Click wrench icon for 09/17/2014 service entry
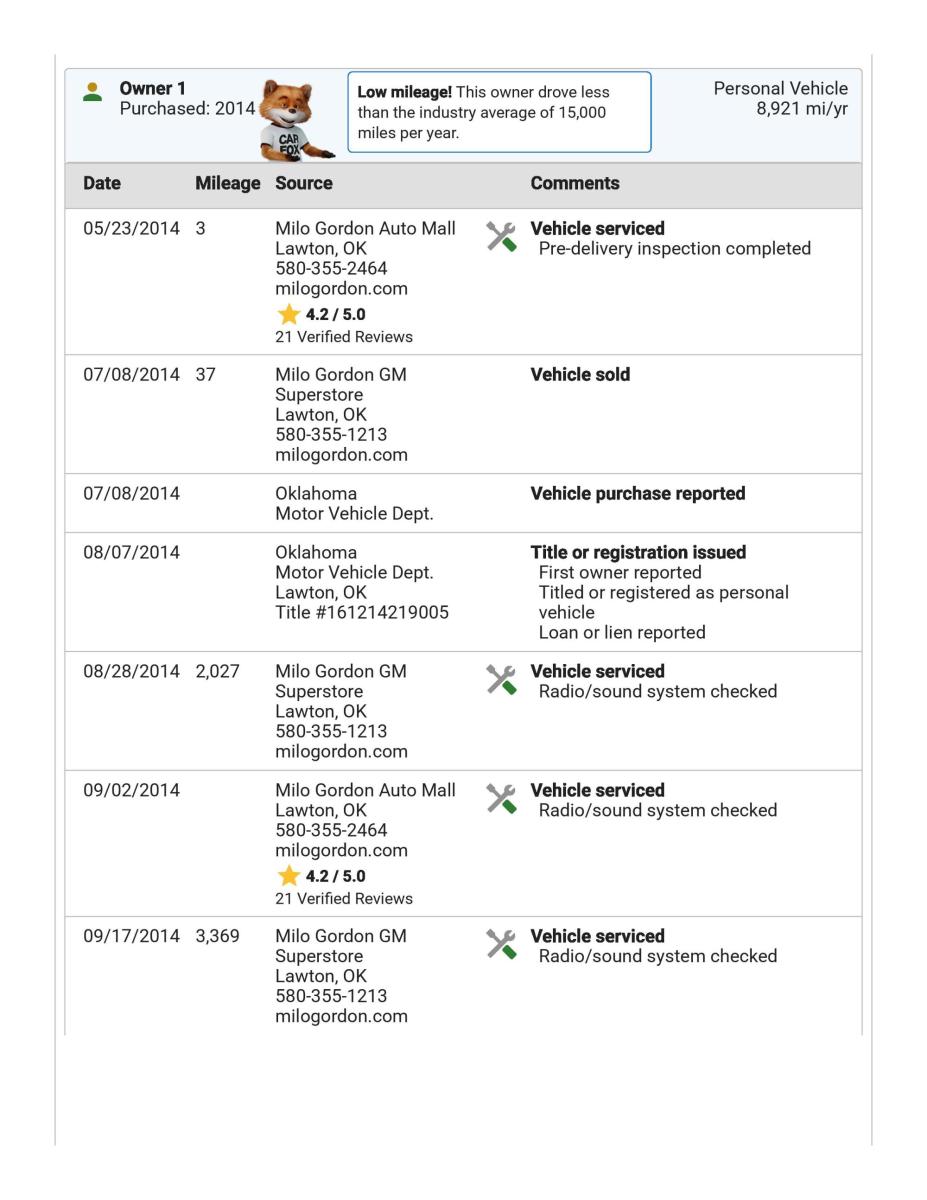Viewport: 927px width, 1200px height. point(502,944)
